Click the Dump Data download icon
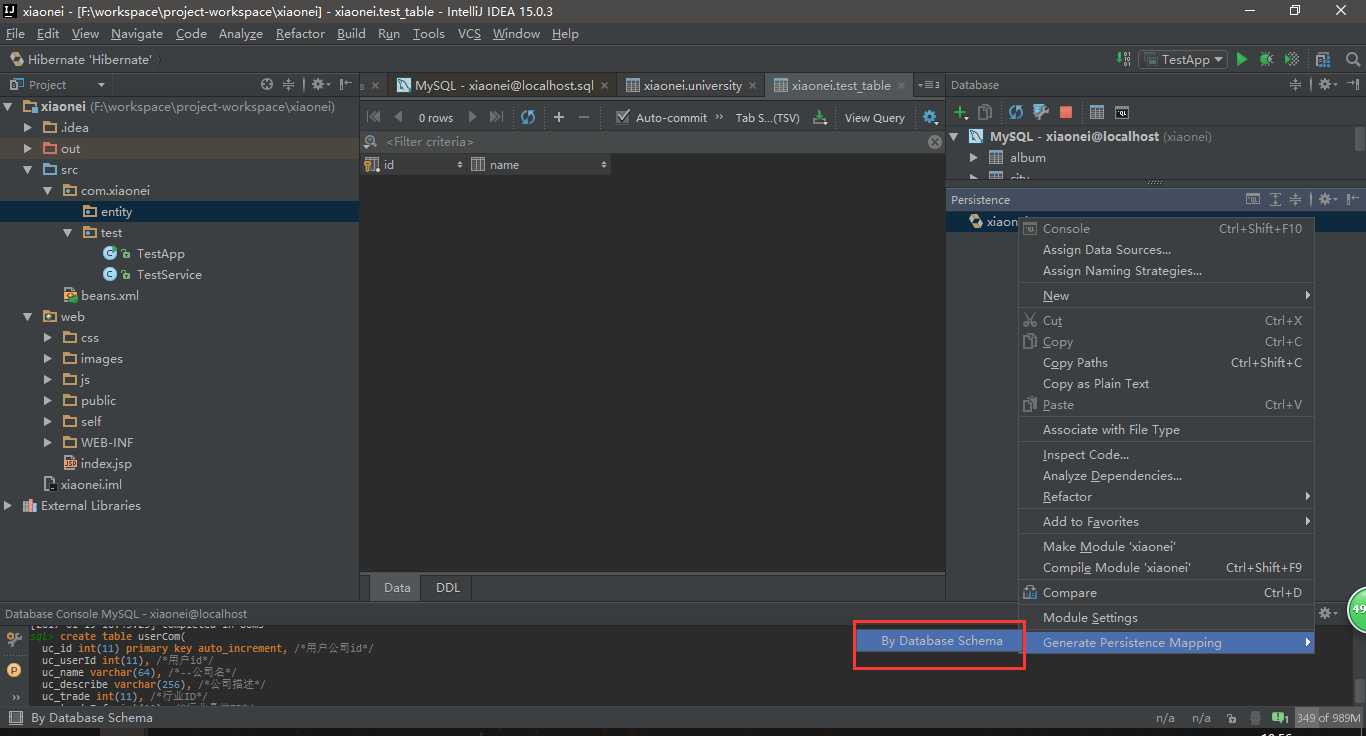Viewport: 1366px width, 736px height. click(x=820, y=117)
